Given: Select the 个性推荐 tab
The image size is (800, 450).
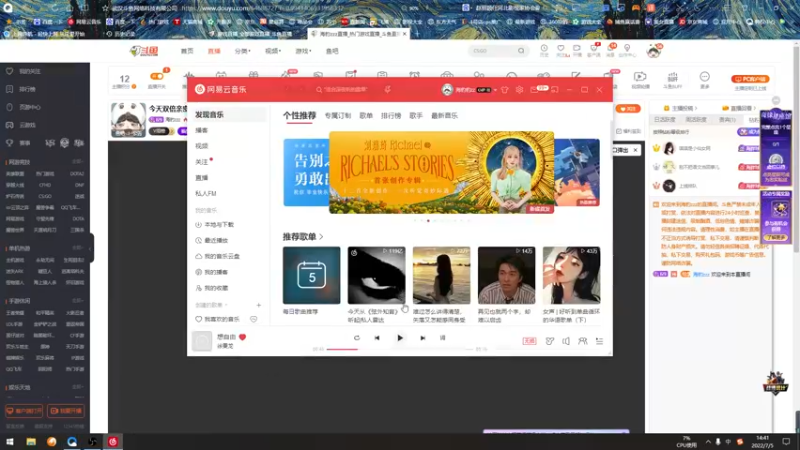Looking at the screenshot, I should (x=299, y=116).
